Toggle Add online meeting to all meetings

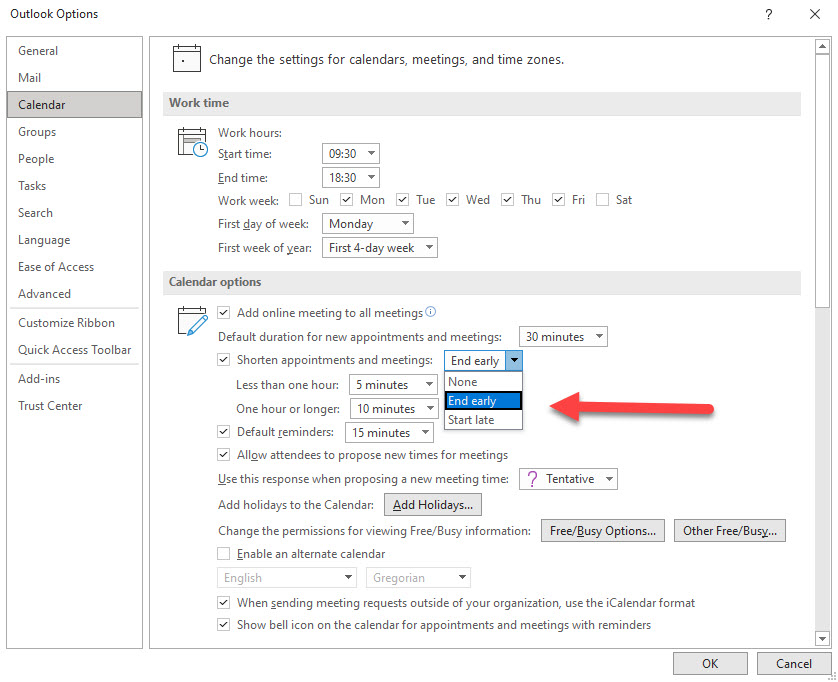coord(223,313)
